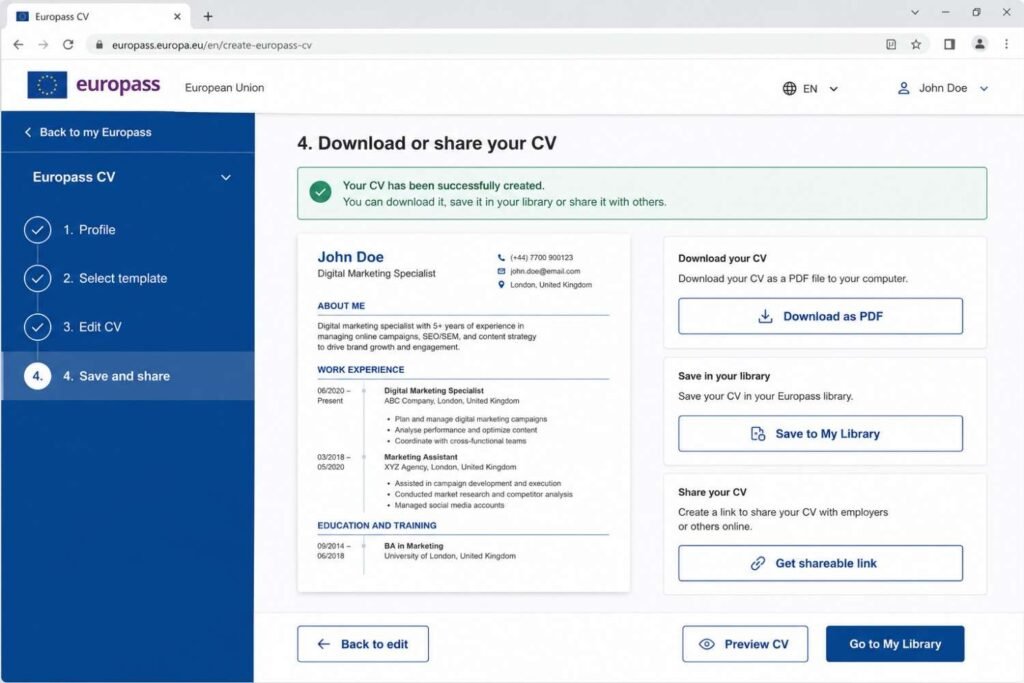This screenshot has width=1024, height=683.
Task: Close the Europass CV browser tab
Action: 177,16
